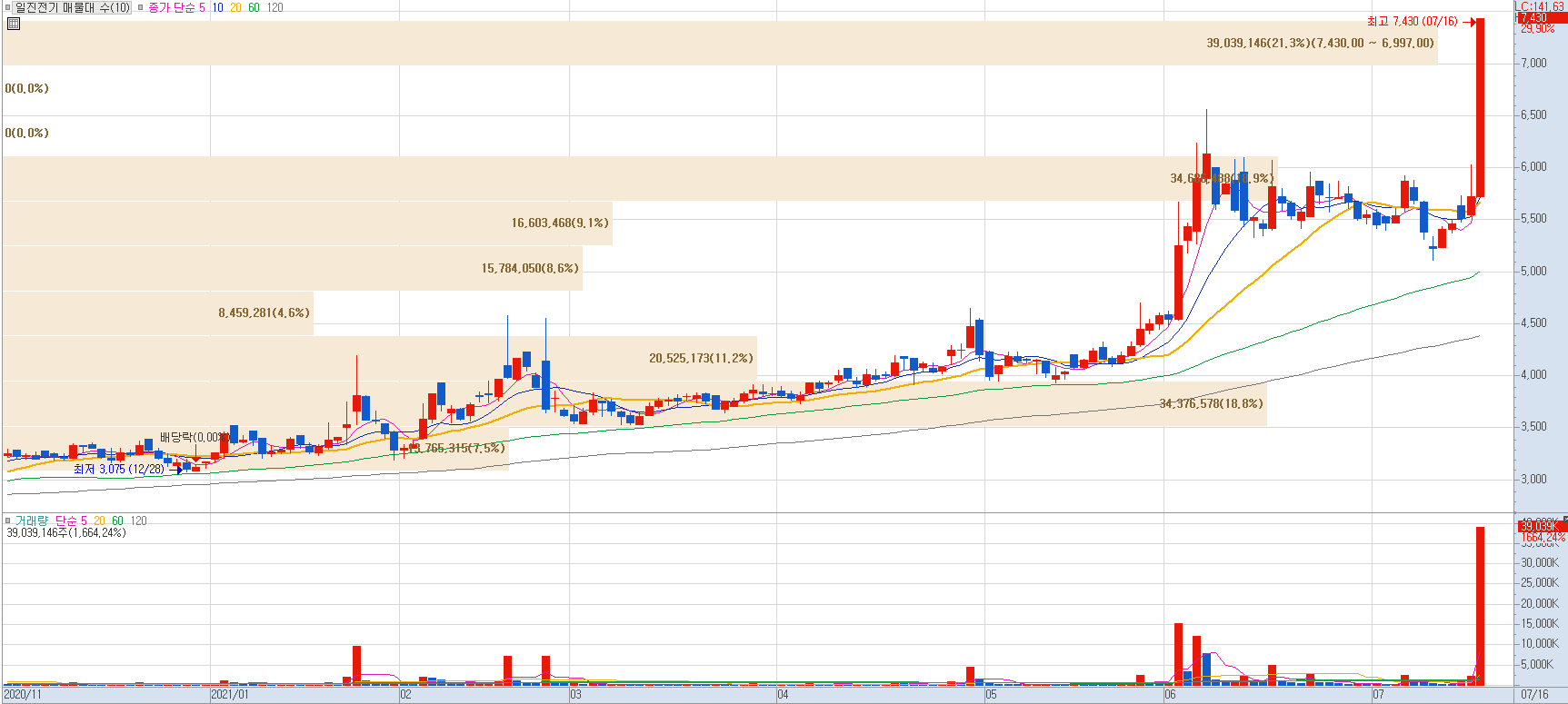Image resolution: width=1568 pixels, height=704 pixels.
Task: Select the 34,376,578(18.8%) volume profile bar
Action: 634,403
